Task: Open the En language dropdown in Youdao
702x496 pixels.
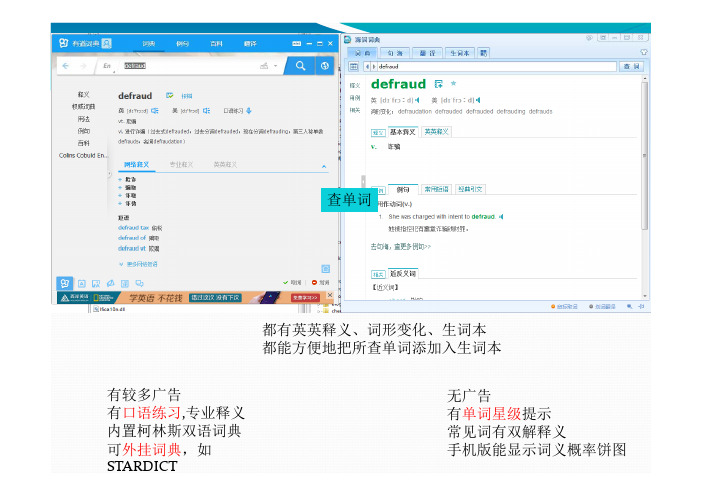Action: point(107,66)
